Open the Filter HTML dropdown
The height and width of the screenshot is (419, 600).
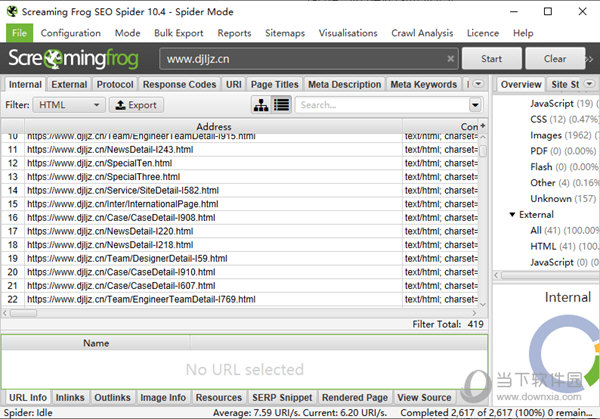pos(69,105)
